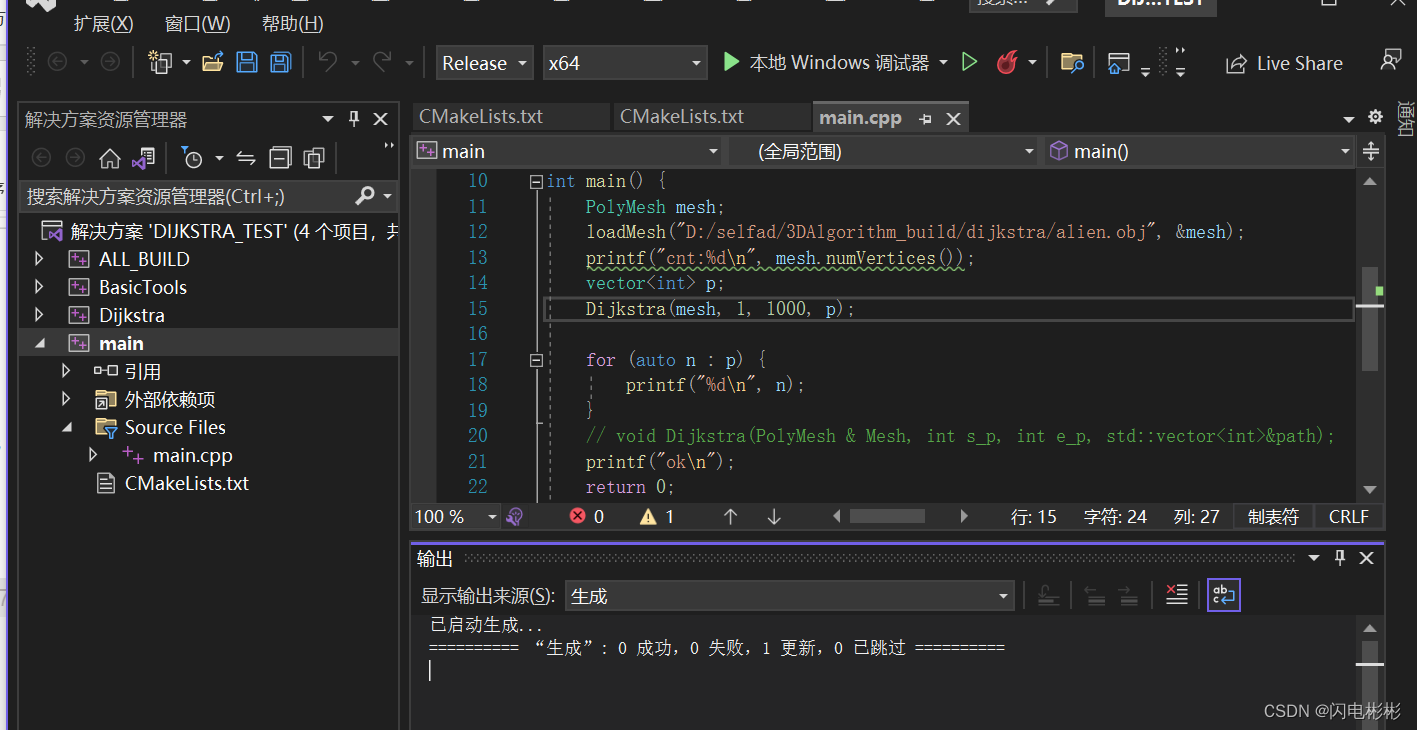This screenshot has height=730, width=1417.
Task: Click the editor split window icon
Action: click(1371, 151)
